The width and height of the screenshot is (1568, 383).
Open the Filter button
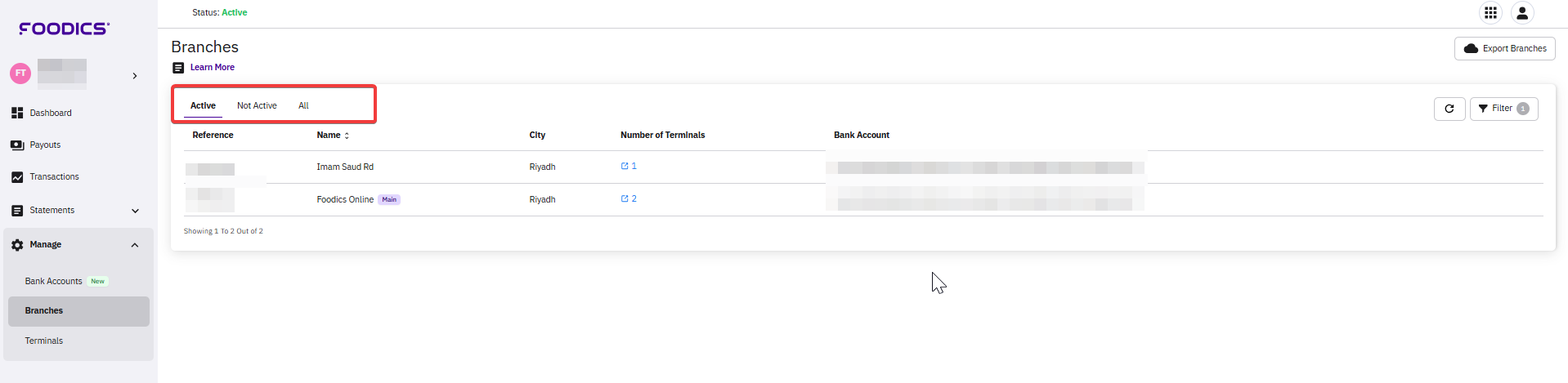click(1503, 109)
